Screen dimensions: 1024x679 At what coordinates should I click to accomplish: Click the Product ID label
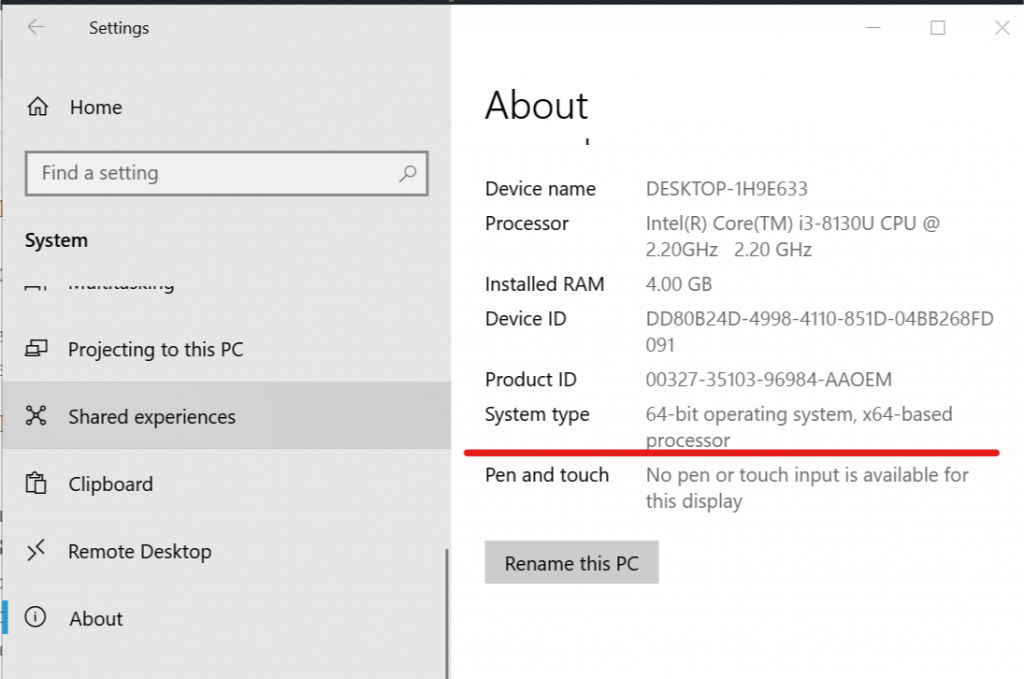pos(530,379)
